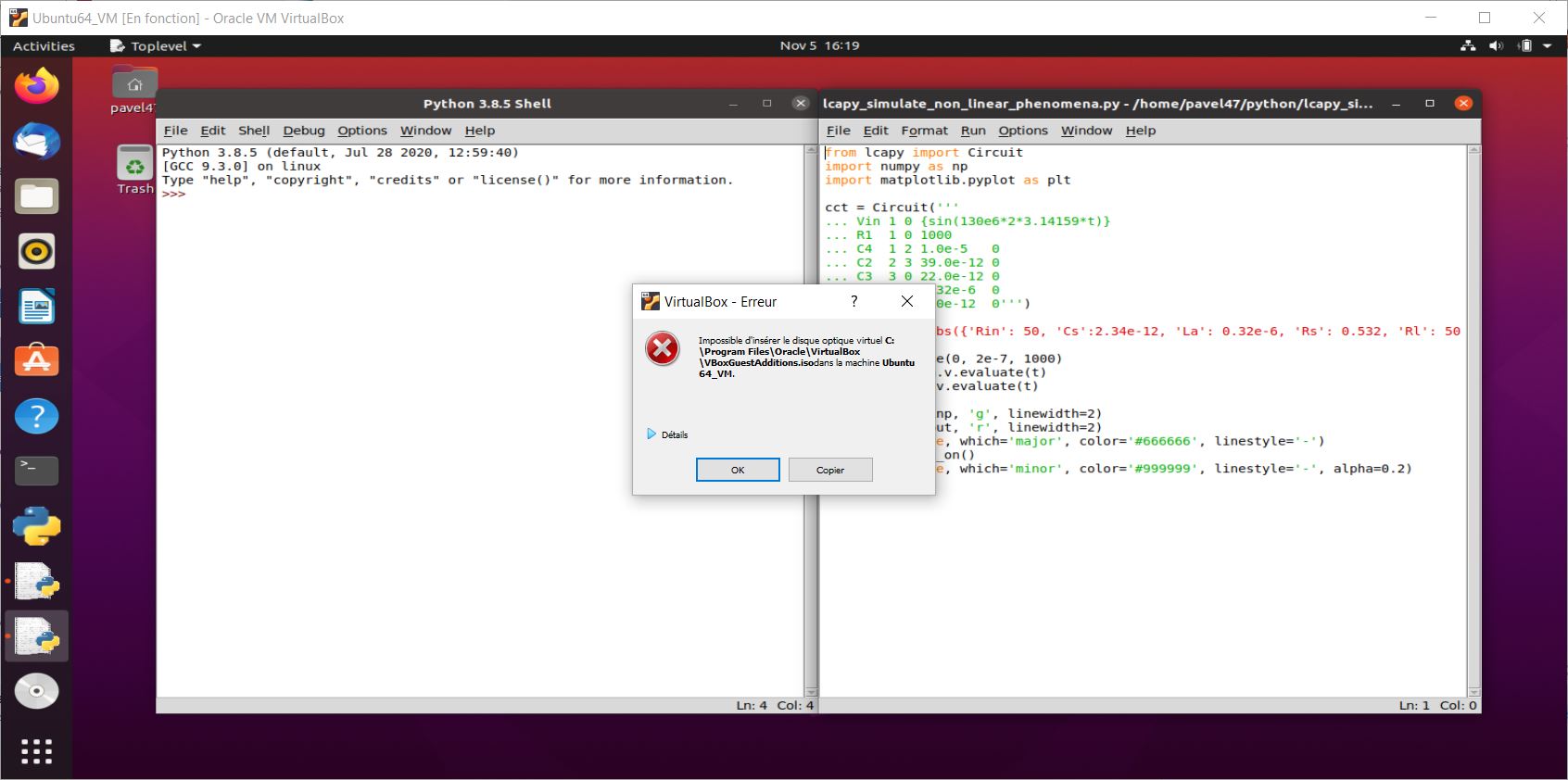Open the battery icon in the top bar
Image resolution: width=1568 pixels, height=780 pixels.
[1524, 45]
